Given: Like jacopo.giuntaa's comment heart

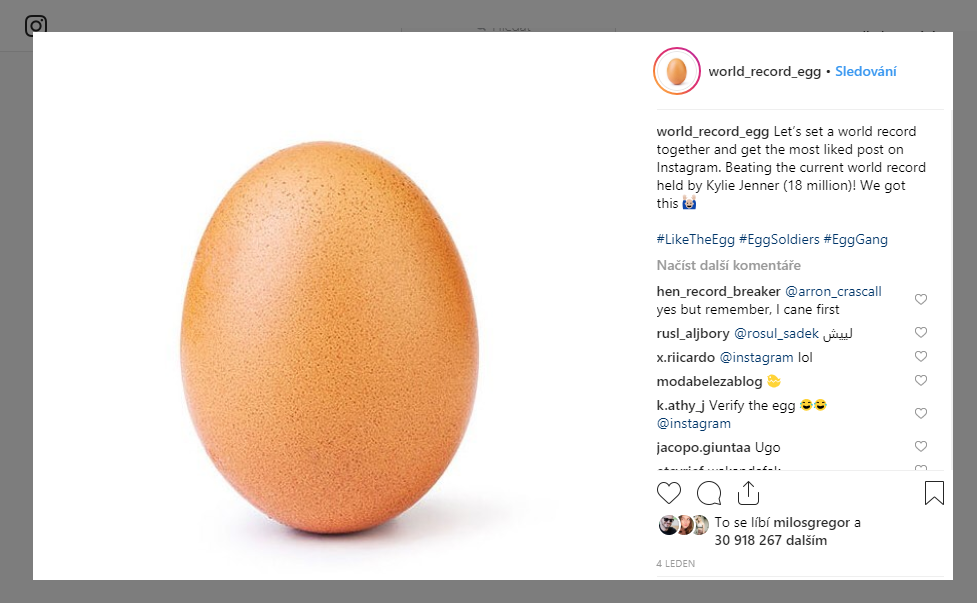Looking at the screenshot, I should pos(921,447).
